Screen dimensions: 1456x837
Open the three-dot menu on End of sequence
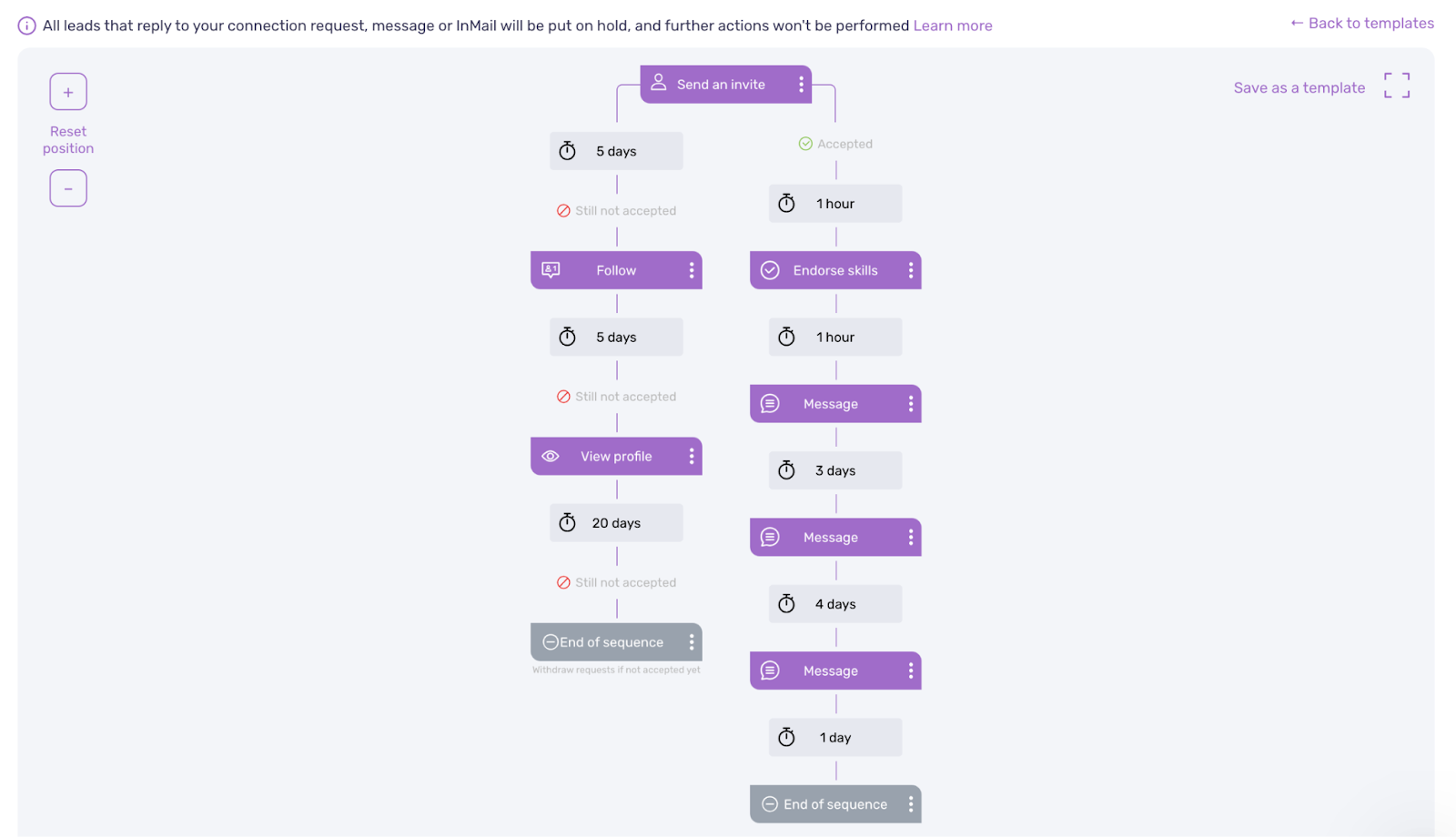(x=692, y=641)
